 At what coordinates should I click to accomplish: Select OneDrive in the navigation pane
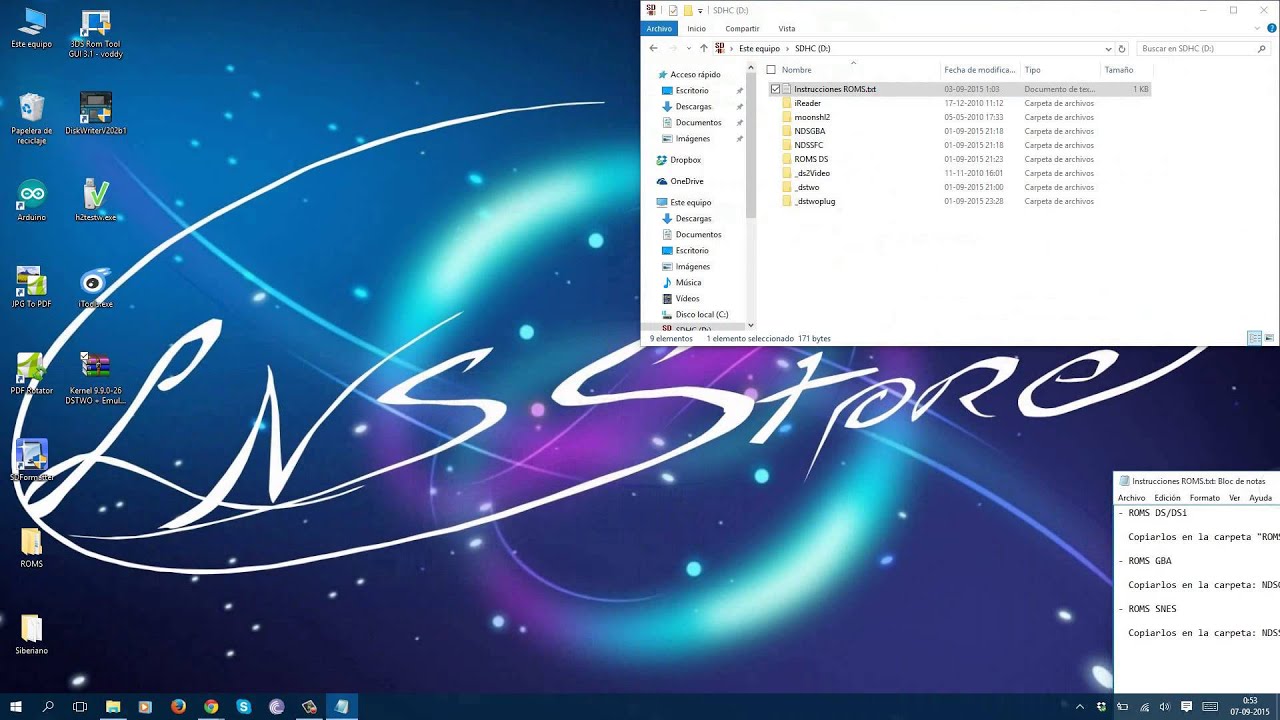[x=687, y=181]
